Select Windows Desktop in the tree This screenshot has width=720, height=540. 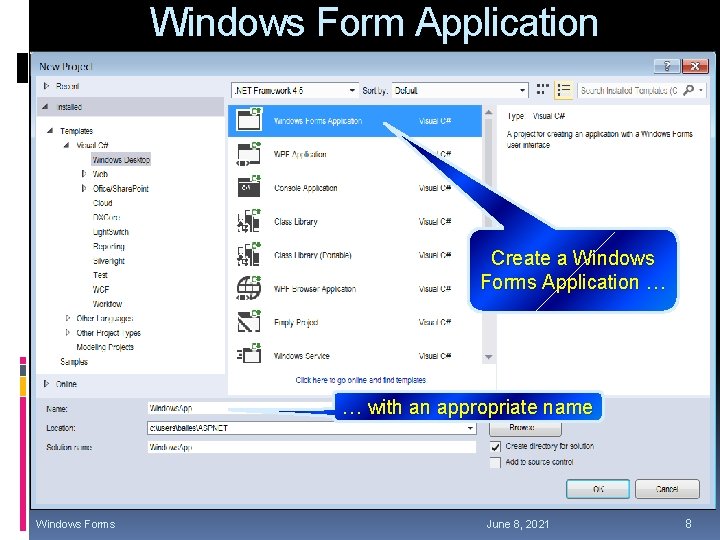(x=121, y=159)
